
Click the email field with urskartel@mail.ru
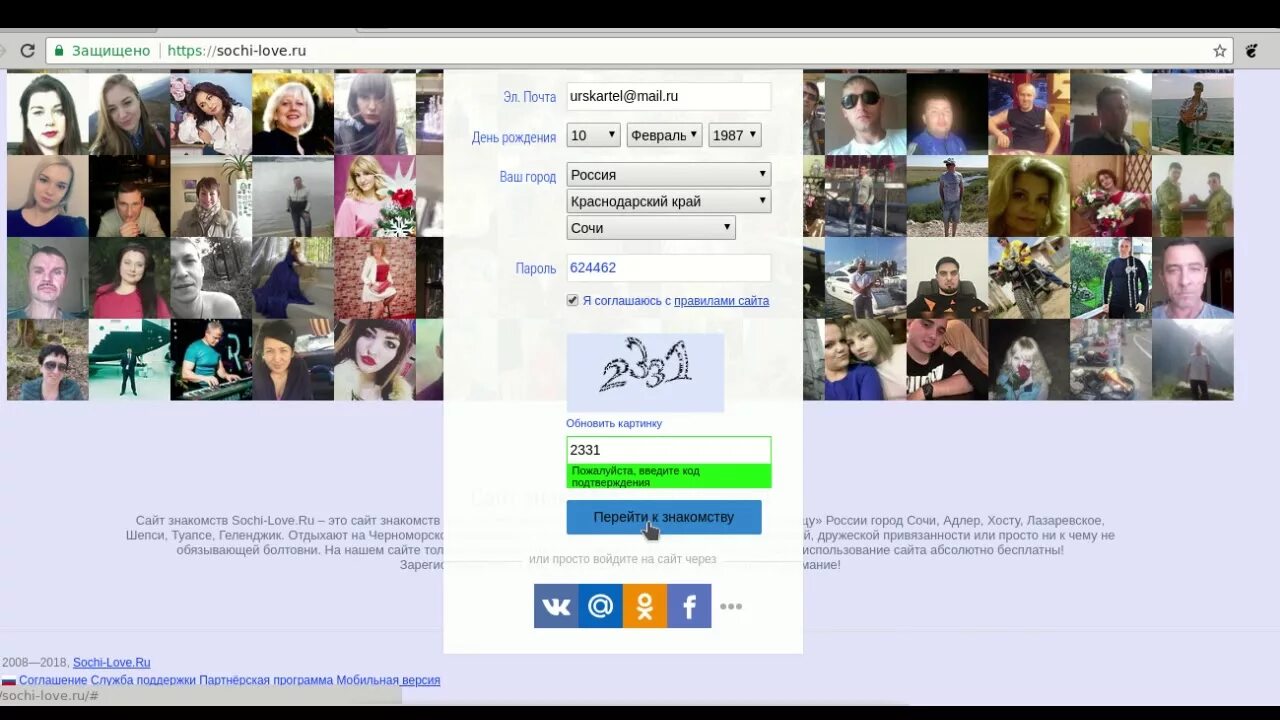coord(668,96)
